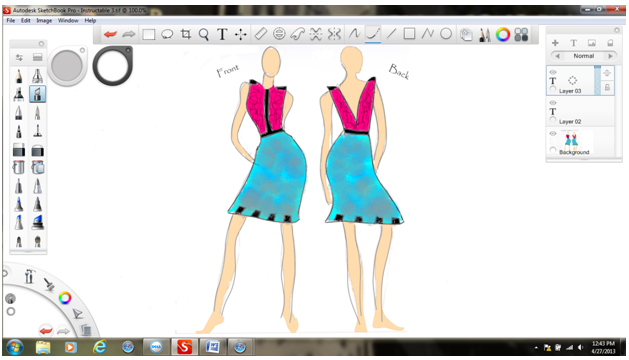This screenshot has width=629, height=360.
Task: Select the Soft Eraser brush
Action: click(37, 150)
